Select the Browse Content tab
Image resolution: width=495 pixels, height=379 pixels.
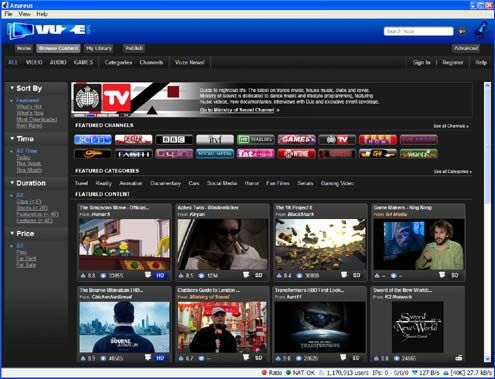pos(58,48)
